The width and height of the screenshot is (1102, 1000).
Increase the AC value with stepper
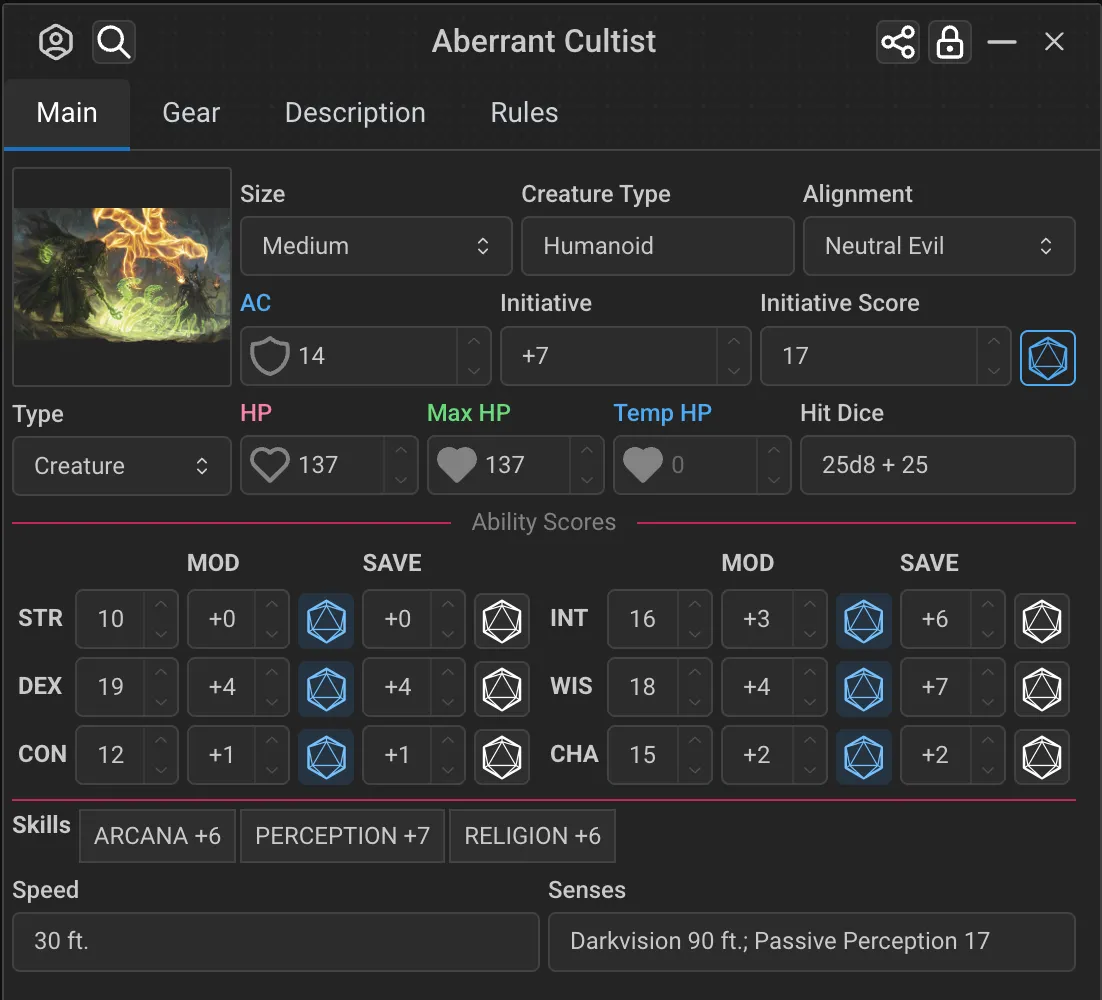click(474, 342)
